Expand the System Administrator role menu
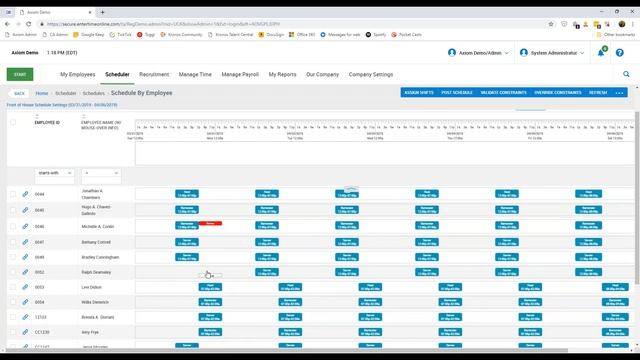 (582, 53)
